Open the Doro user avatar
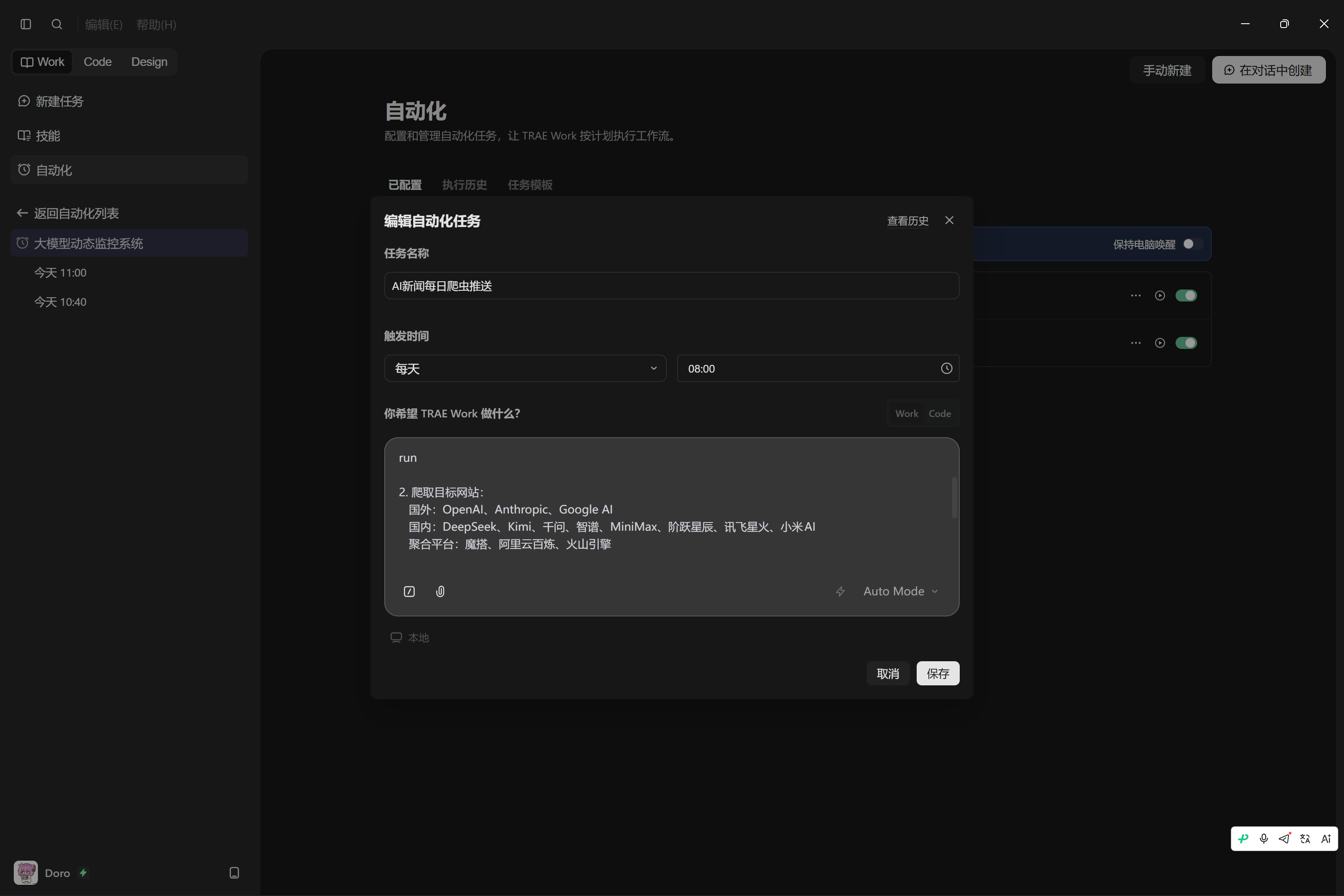The width and height of the screenshot is (1344, 896). click(26, 873)
